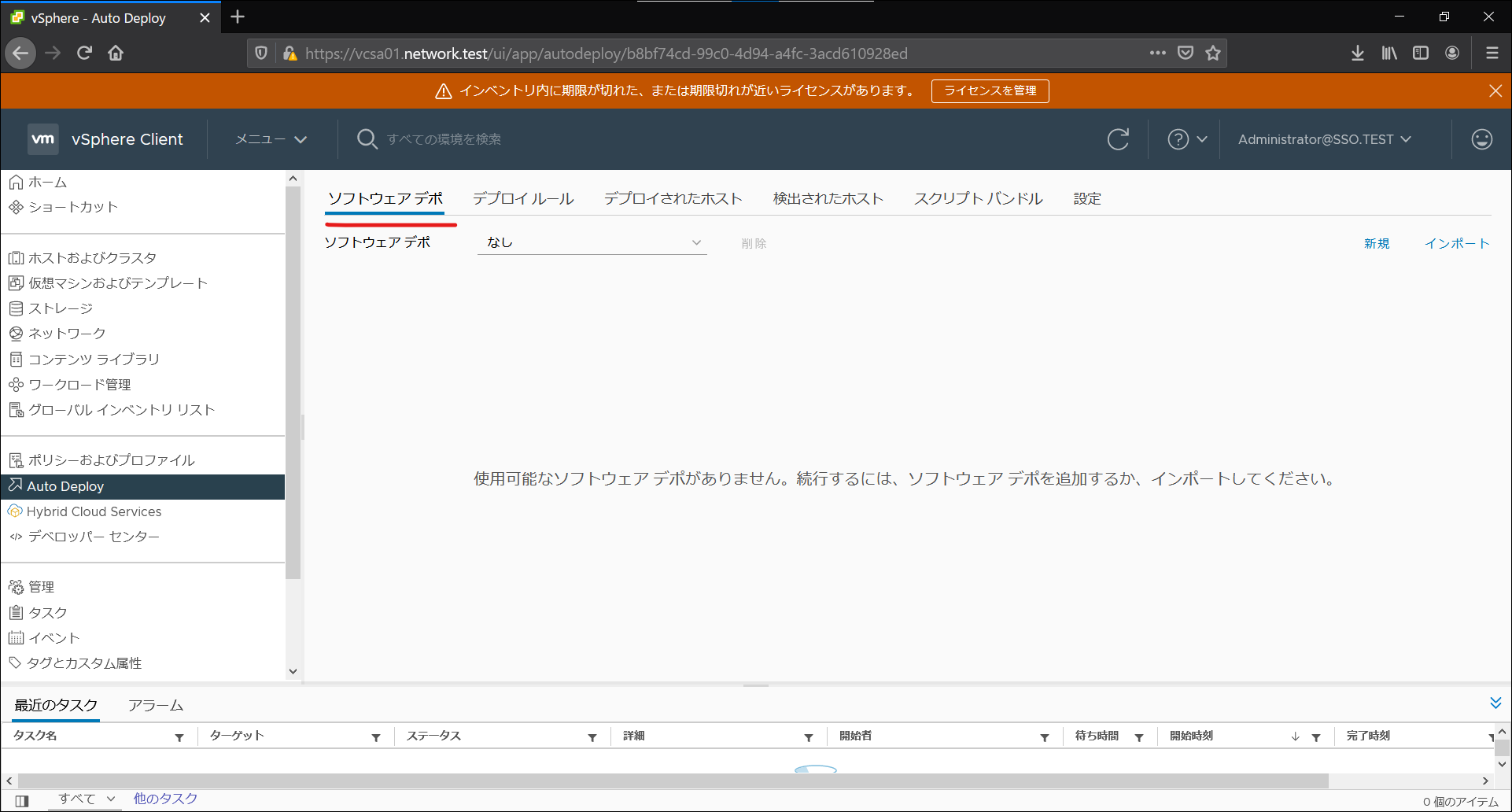The width and height of the screenshot is (1512, 812).
Task: Select Auto Deploy in the sidebar
Action: 142,486
